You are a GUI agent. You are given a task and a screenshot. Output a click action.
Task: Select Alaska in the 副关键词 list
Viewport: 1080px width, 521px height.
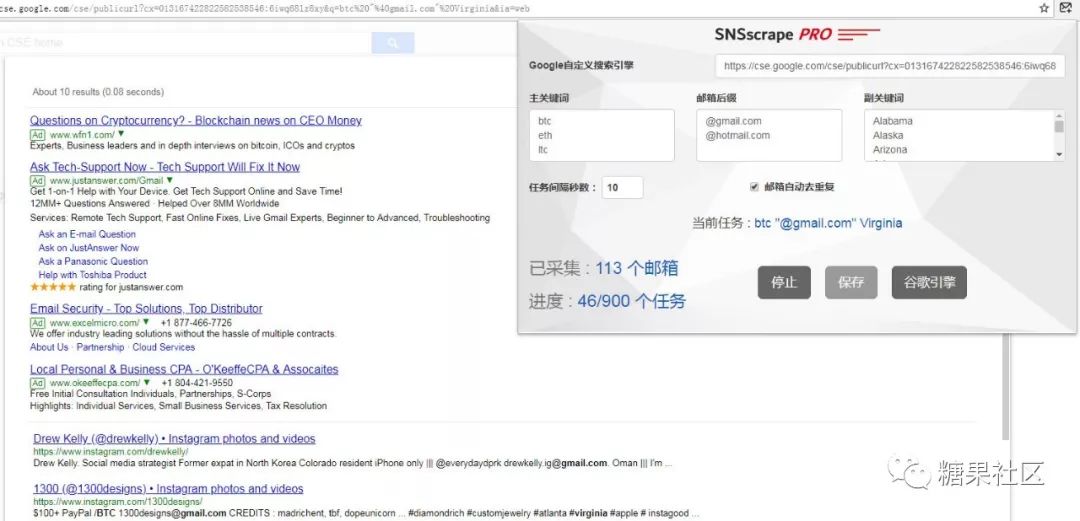[888, 135]
